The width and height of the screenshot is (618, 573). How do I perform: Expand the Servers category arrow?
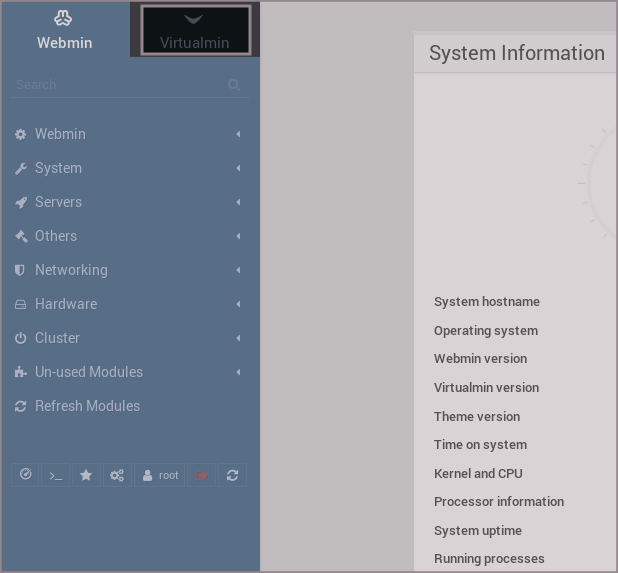(x=238, y=202)
